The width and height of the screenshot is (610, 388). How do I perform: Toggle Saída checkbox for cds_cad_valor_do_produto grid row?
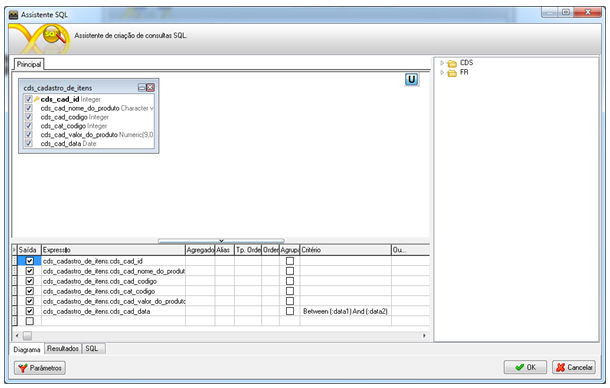coord(30,301)
